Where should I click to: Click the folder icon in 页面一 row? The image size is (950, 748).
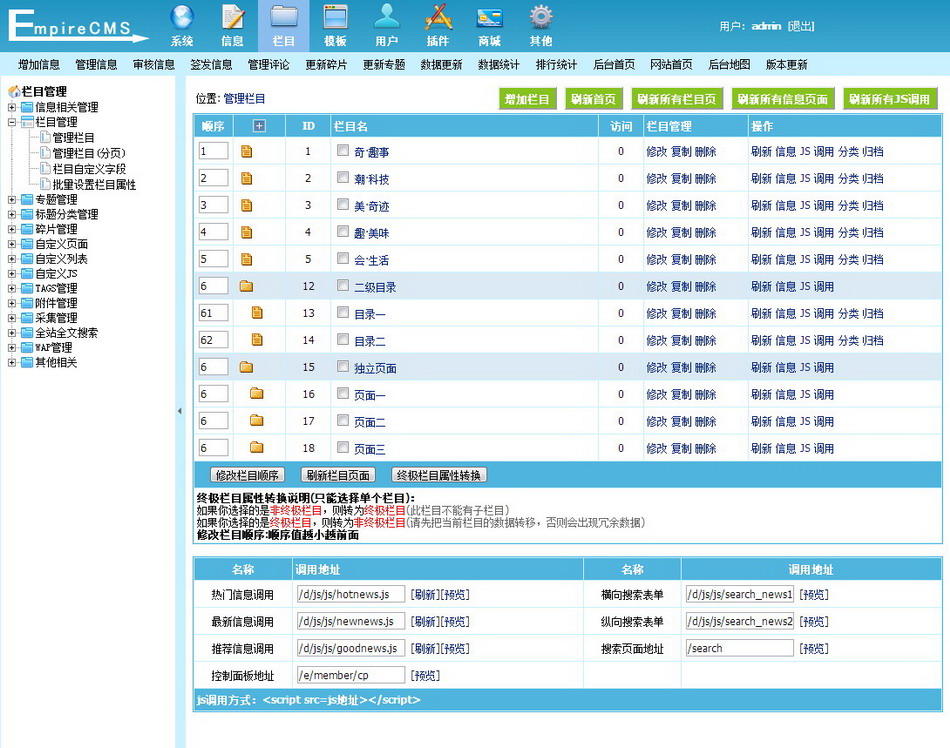(257, 394)
